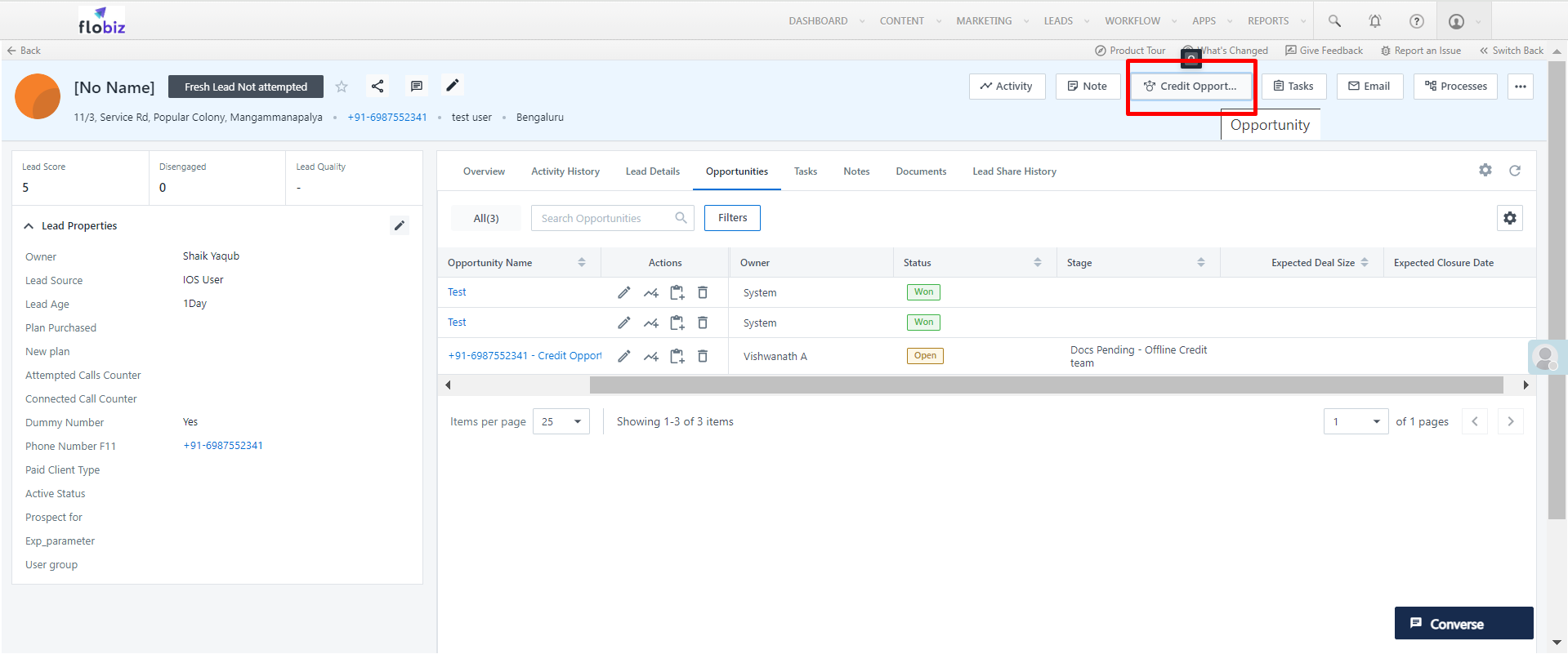Screen dimensions: 1568x654
Task: Add activity to first Test opportunity
Action: (651, 293)
